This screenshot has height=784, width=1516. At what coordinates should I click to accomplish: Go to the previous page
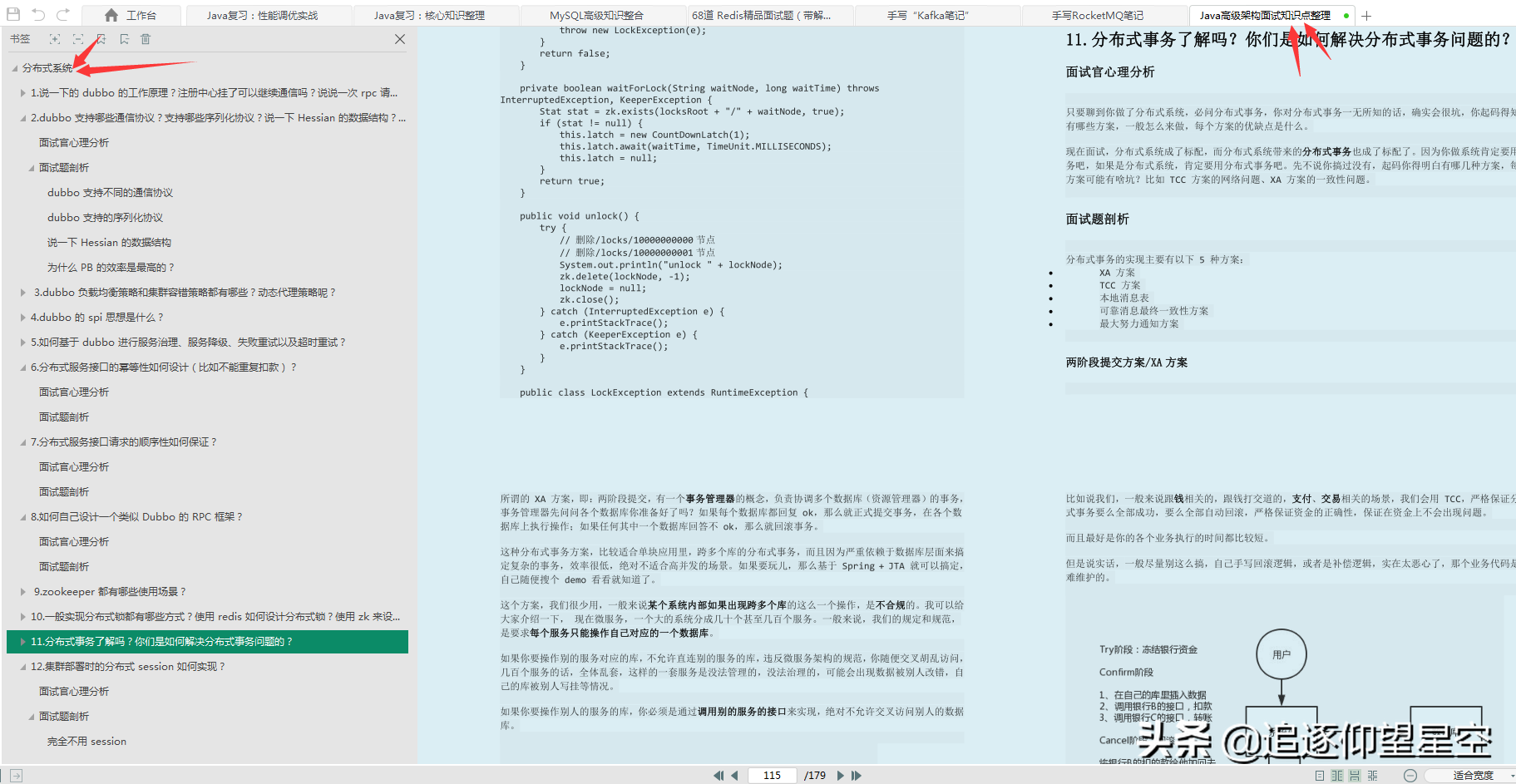(x=734, y=776)
